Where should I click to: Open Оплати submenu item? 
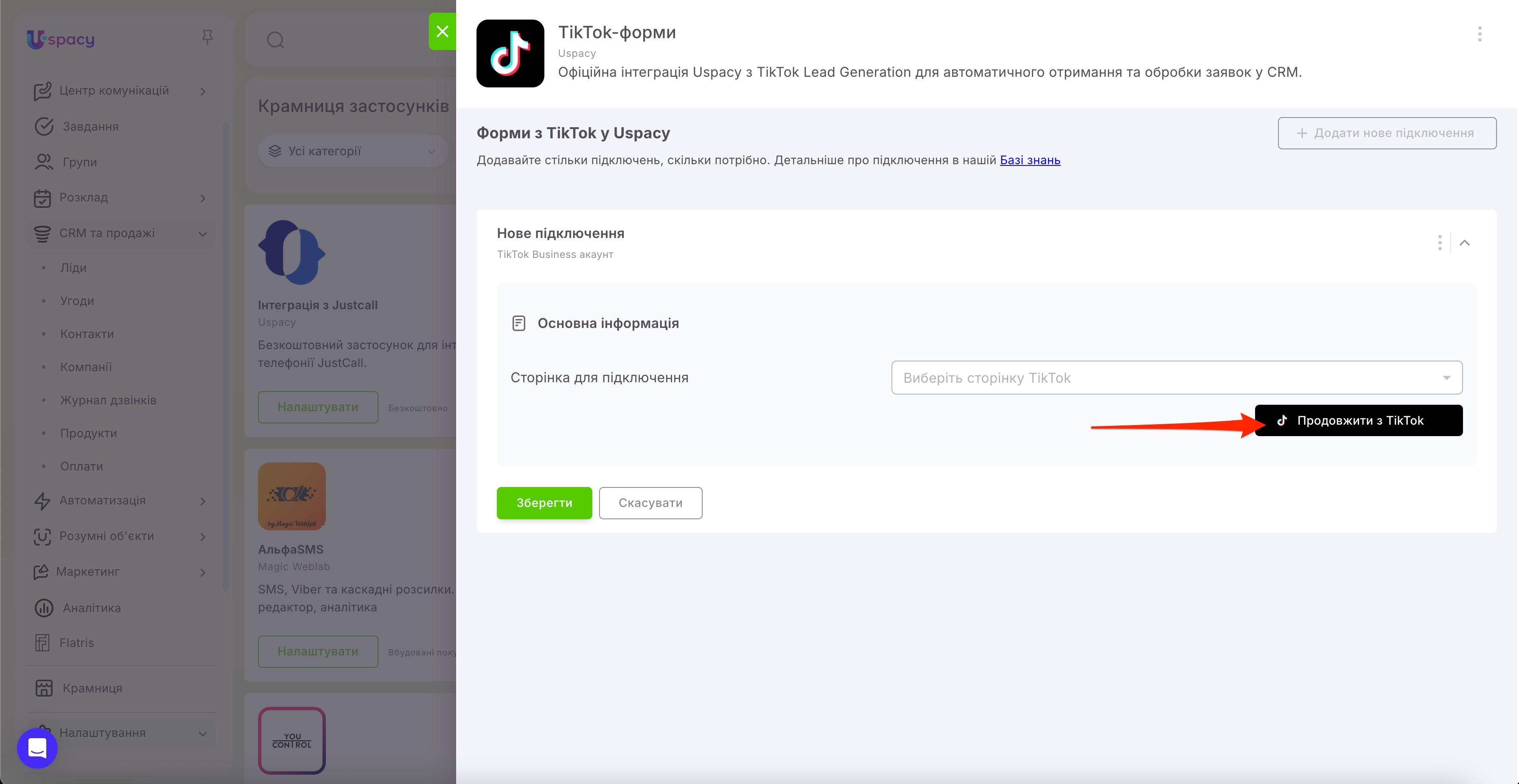click(81, 466)
